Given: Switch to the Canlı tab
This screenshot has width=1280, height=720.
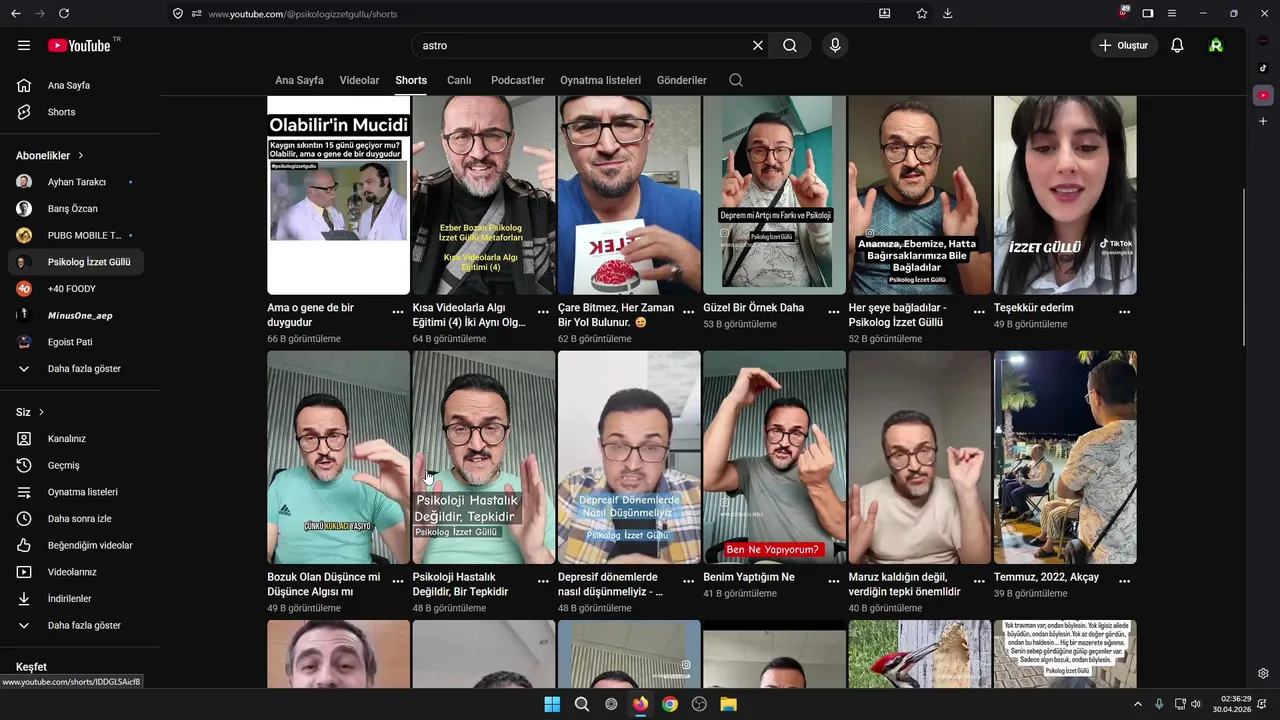Looking at the screenshot, I should [x=459, y=80].
